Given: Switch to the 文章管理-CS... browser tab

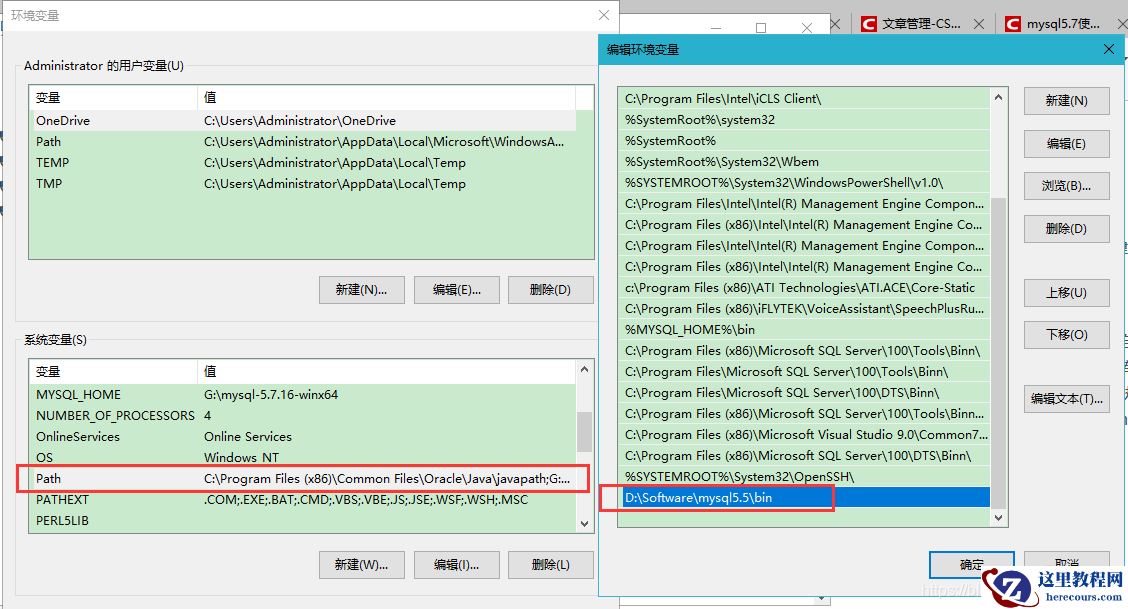Looking at the screenshot, I should click(x=921, y=24).
